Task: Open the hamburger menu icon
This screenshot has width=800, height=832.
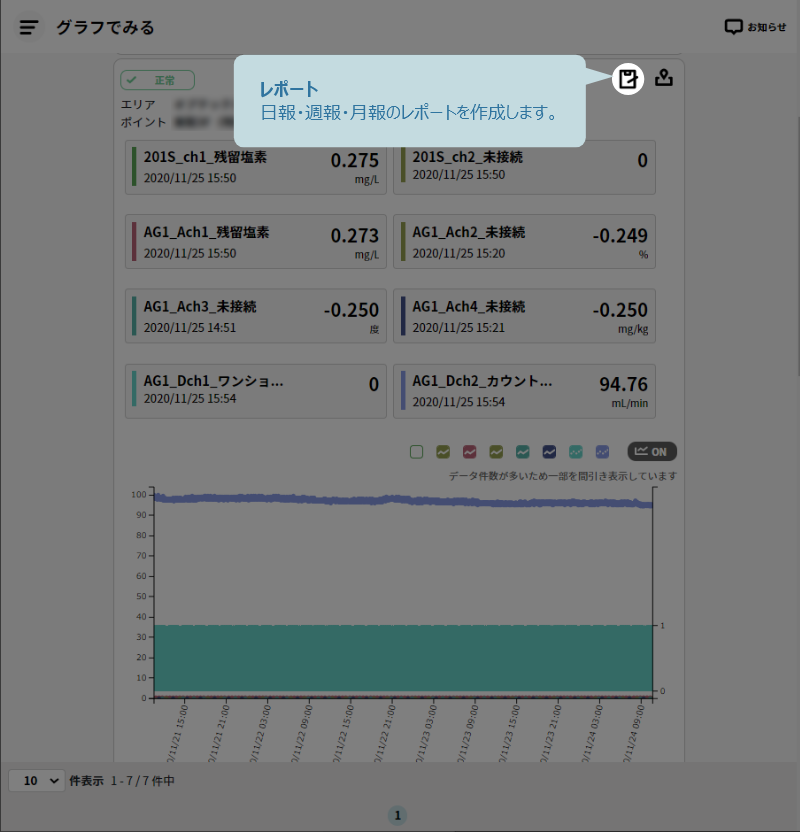Action: [x=29, y=27]
